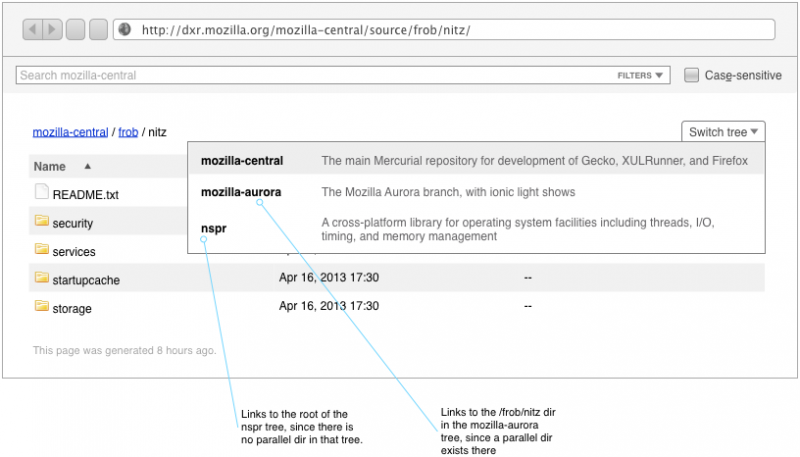Open the Switch tree dropdown
This screenshot has width=800, height=457.
click(x=723, y=132)
